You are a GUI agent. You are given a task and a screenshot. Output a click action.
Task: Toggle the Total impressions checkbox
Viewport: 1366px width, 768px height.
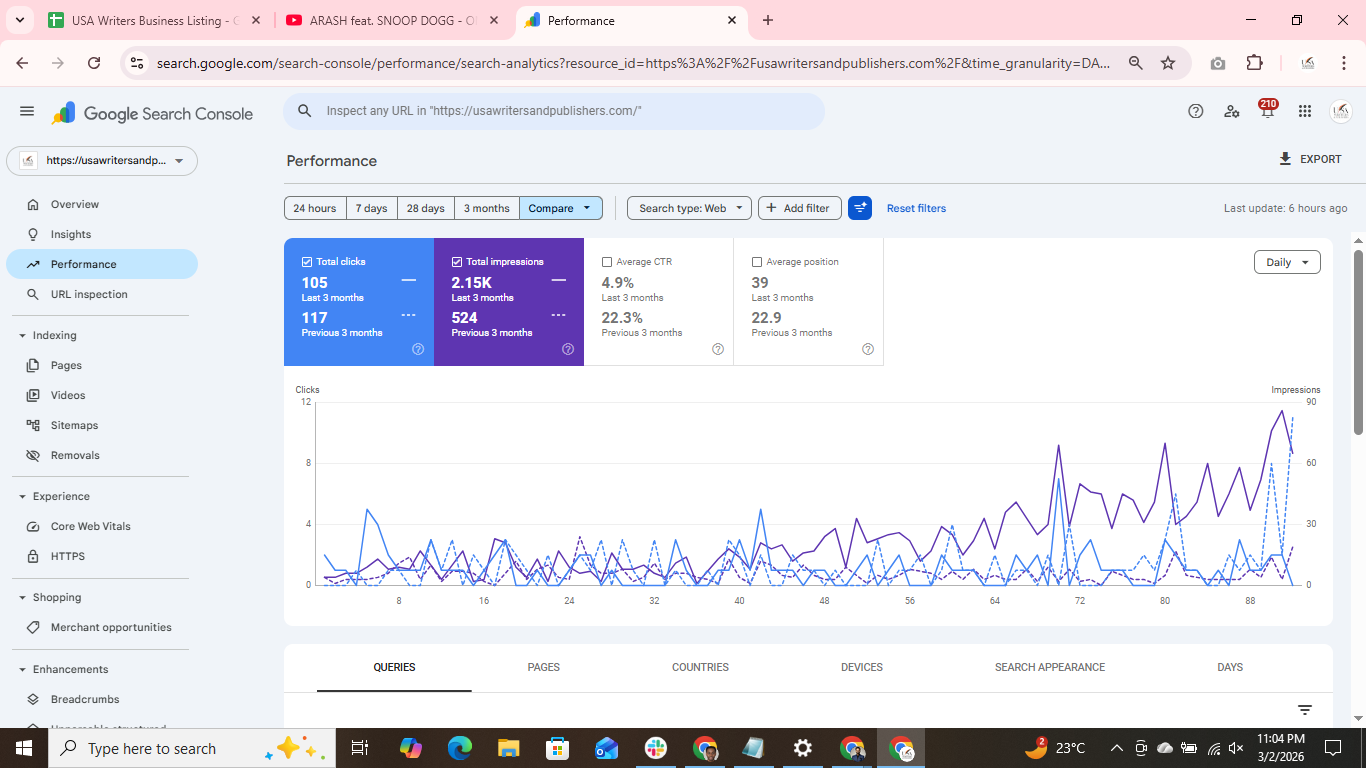coord(457,262)
